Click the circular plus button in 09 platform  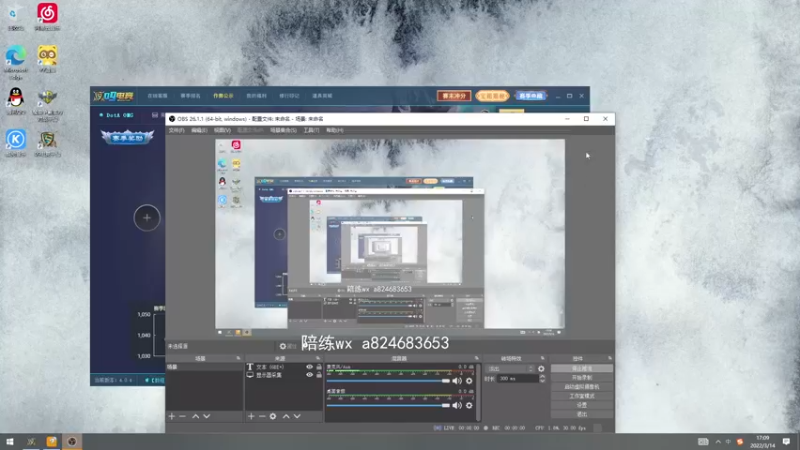point(147,218)
